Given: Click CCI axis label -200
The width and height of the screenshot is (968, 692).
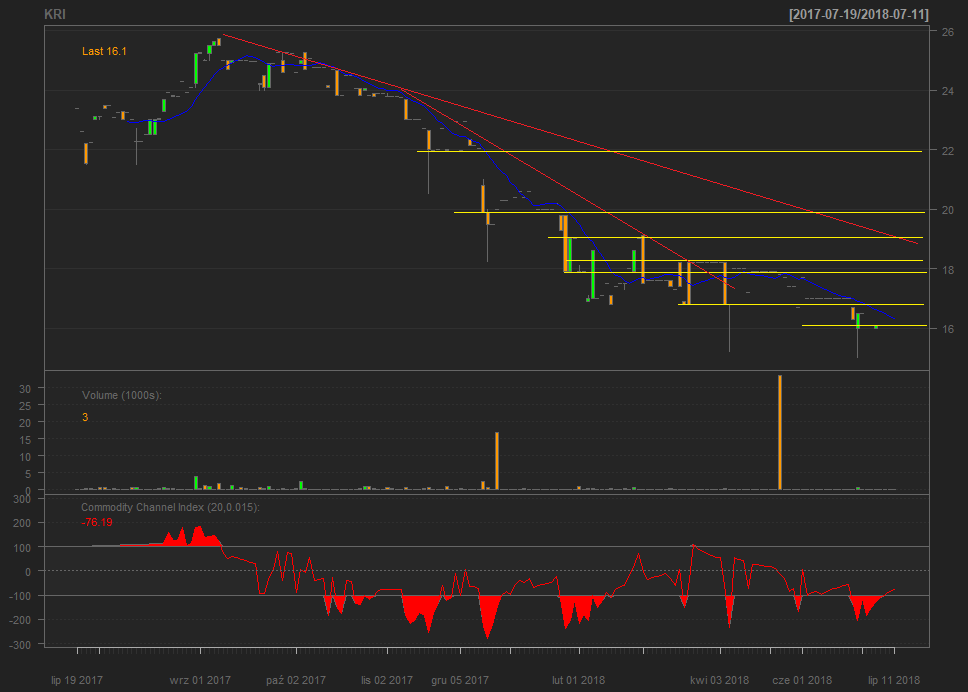Looking at the screenshot, I should point(20,620).
